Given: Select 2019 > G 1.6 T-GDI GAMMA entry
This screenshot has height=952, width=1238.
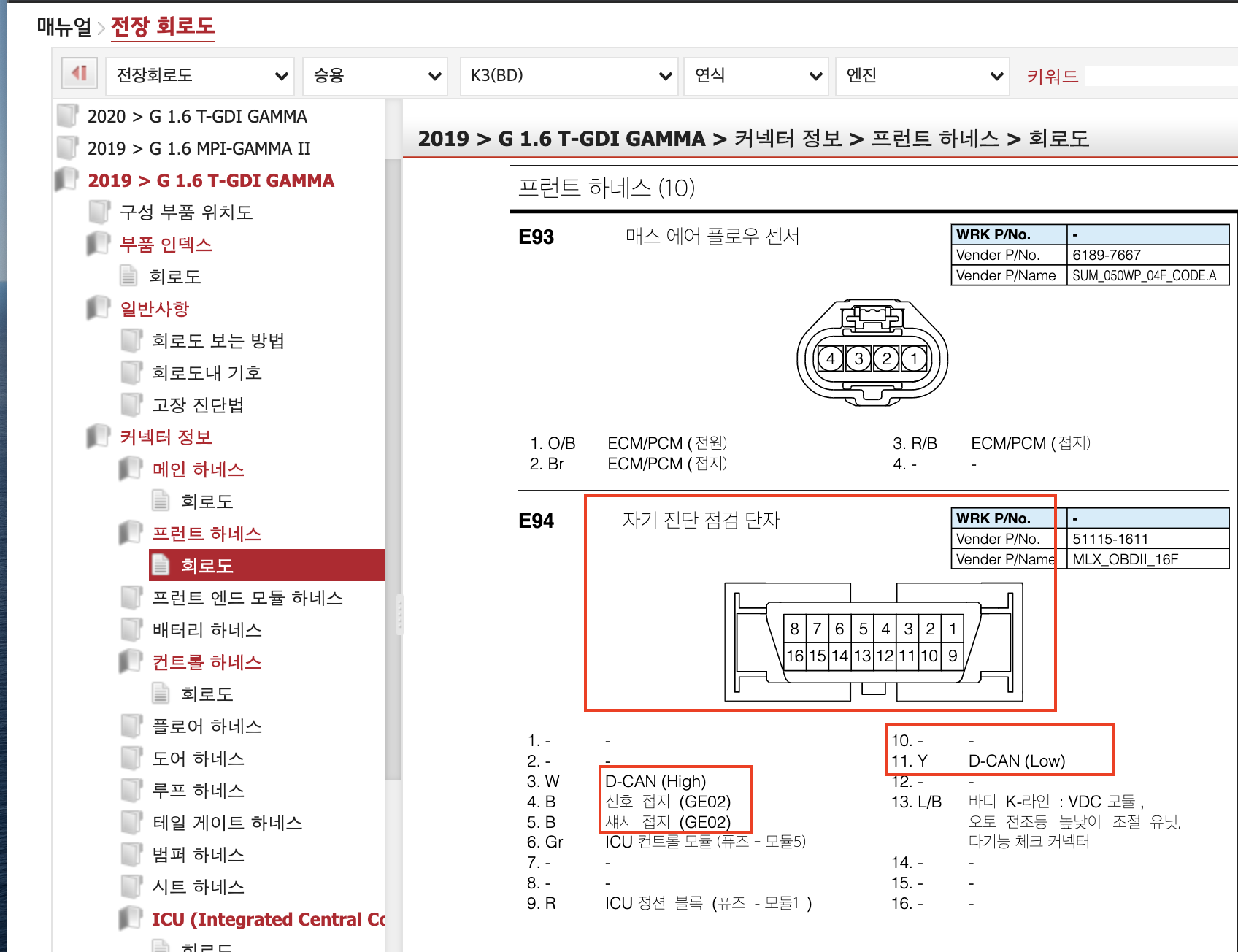Looking at the screenshot, I should 211,180.
